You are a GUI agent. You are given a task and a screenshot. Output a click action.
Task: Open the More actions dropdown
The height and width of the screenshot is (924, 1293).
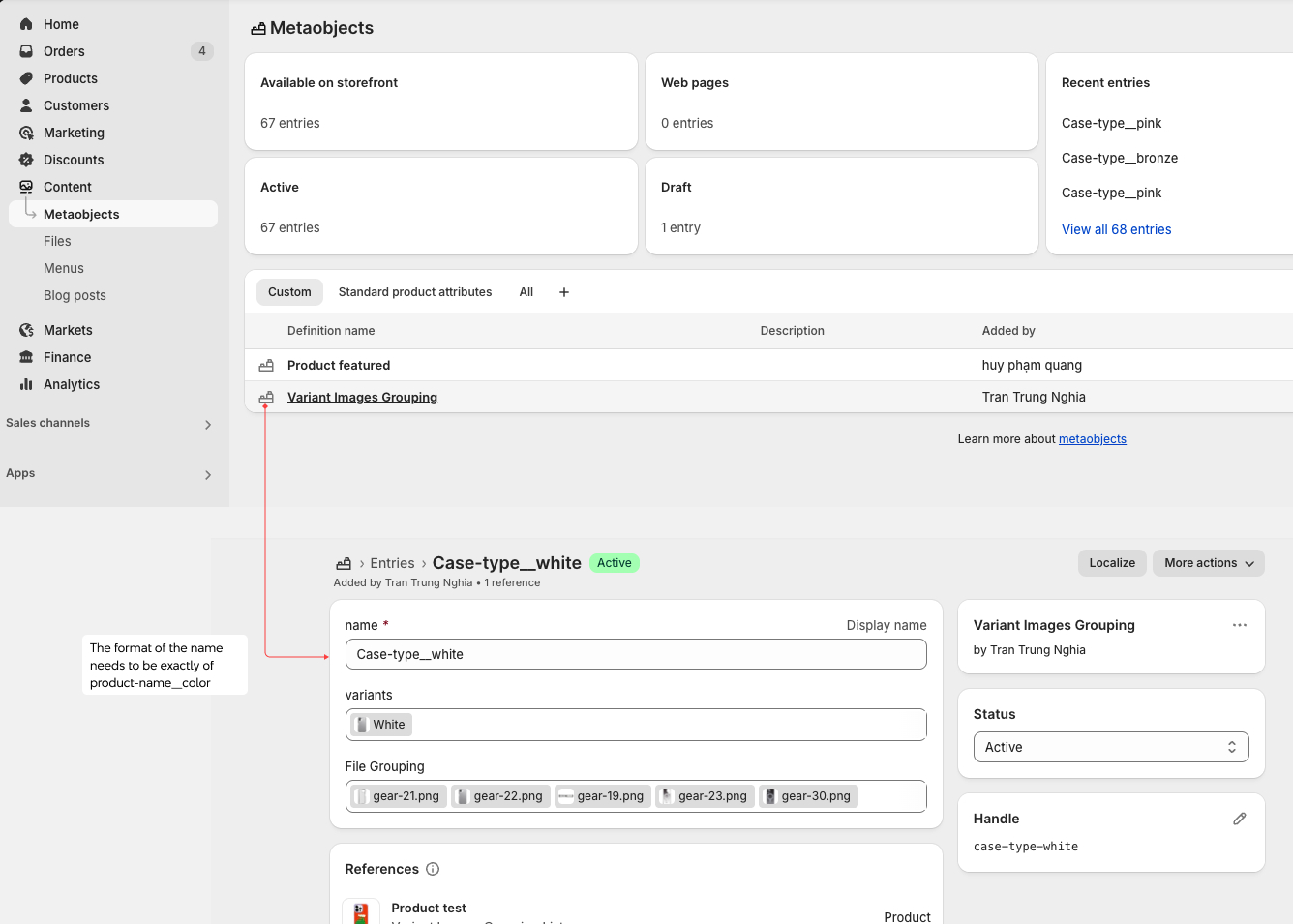coord(1208,563)
